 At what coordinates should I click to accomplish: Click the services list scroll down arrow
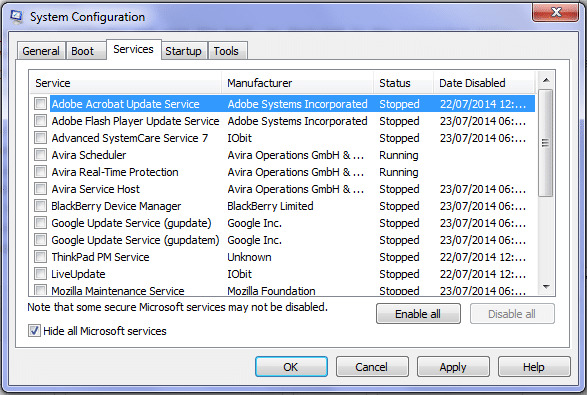pos(546,287)
